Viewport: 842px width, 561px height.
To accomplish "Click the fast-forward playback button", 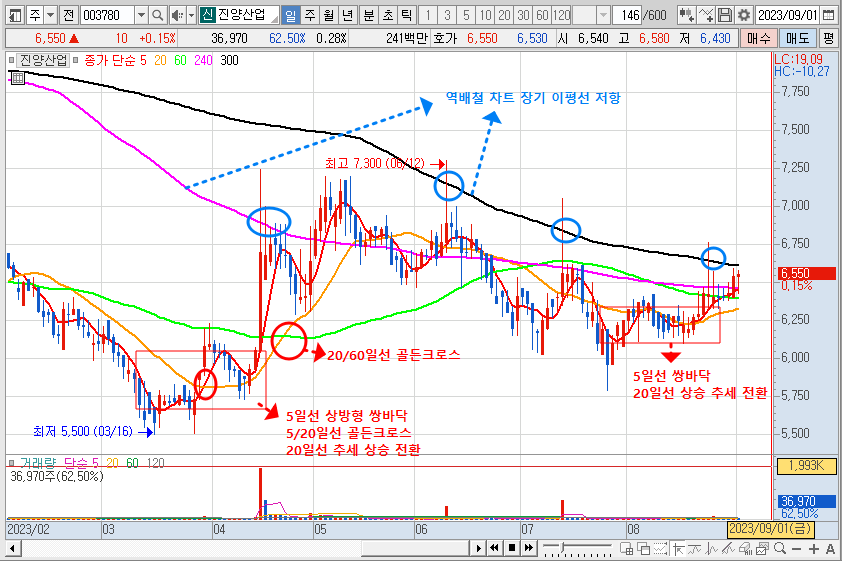I will pos(529,548).
